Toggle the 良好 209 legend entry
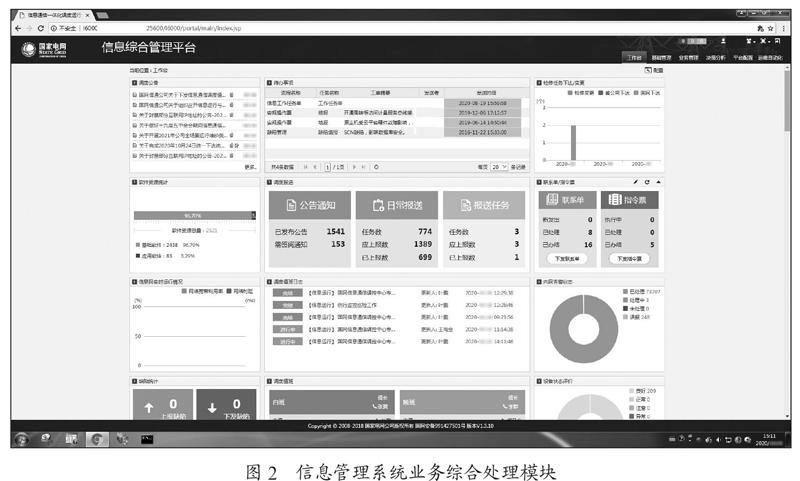800x481 pixels. pos(643,391)
